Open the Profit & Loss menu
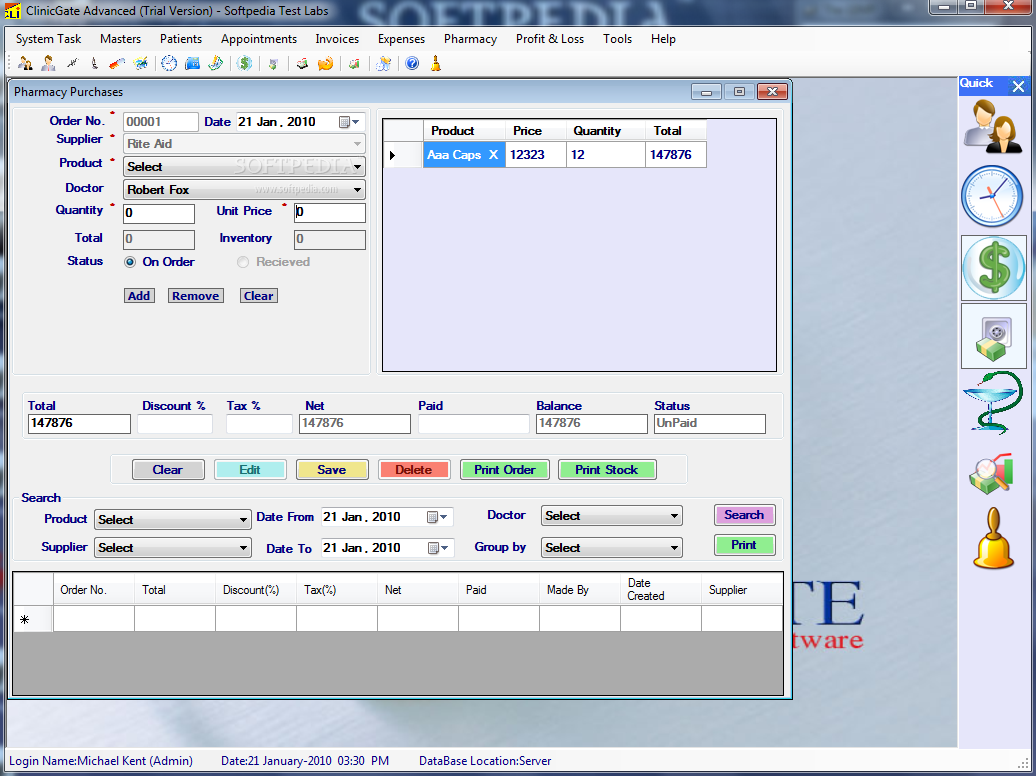The height and width of the screenshot is (776, 1036). pos(550,39)
